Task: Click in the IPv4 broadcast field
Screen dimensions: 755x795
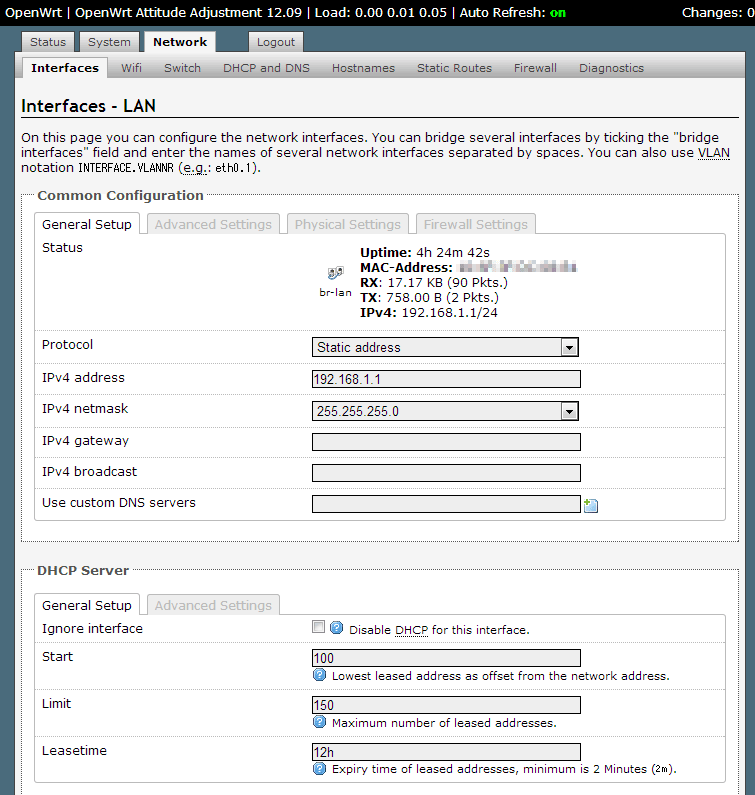Action: pyautogui.click(x=446, y=473)
